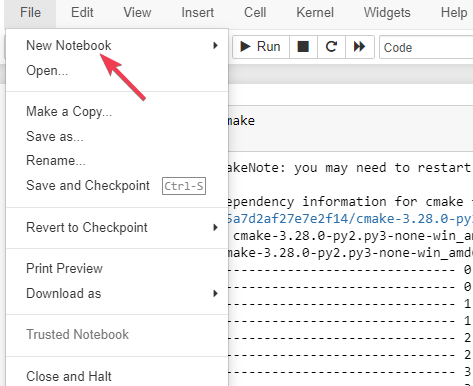
Task: Open the View menu
Action: click(x=137, y=13)
